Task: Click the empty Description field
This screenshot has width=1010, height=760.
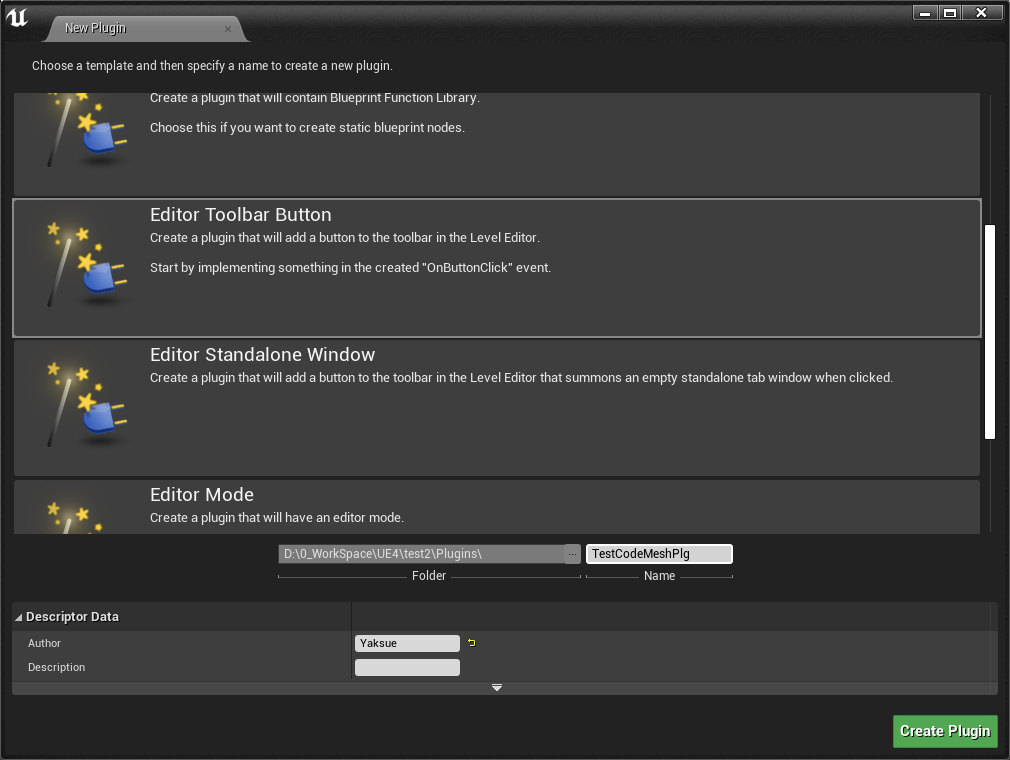Action: click(x=407, y=667)
